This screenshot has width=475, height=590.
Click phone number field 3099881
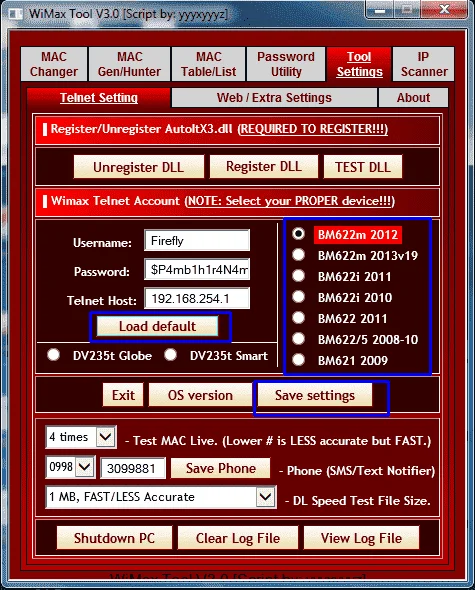(133, 468)
